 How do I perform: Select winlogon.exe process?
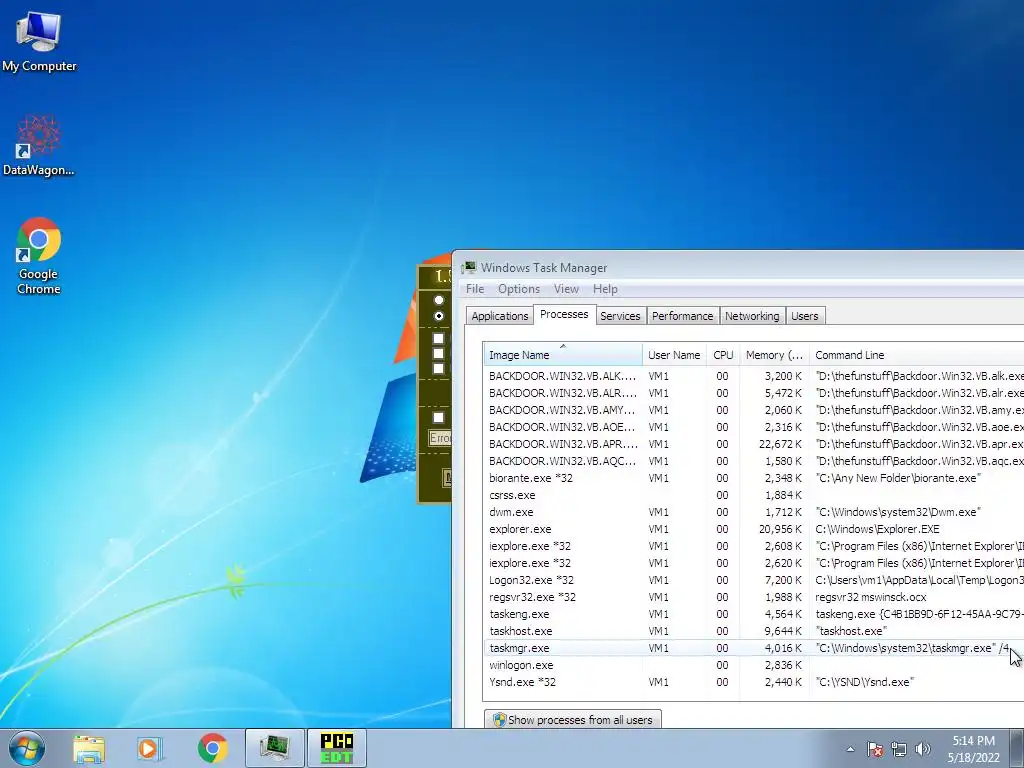pyautogui.click(x=754, y=665)
